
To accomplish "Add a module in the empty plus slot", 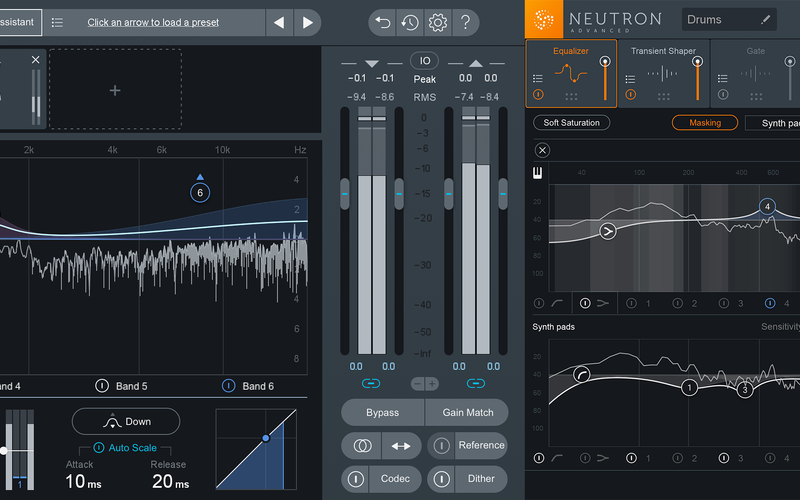I will click(115, 90).
